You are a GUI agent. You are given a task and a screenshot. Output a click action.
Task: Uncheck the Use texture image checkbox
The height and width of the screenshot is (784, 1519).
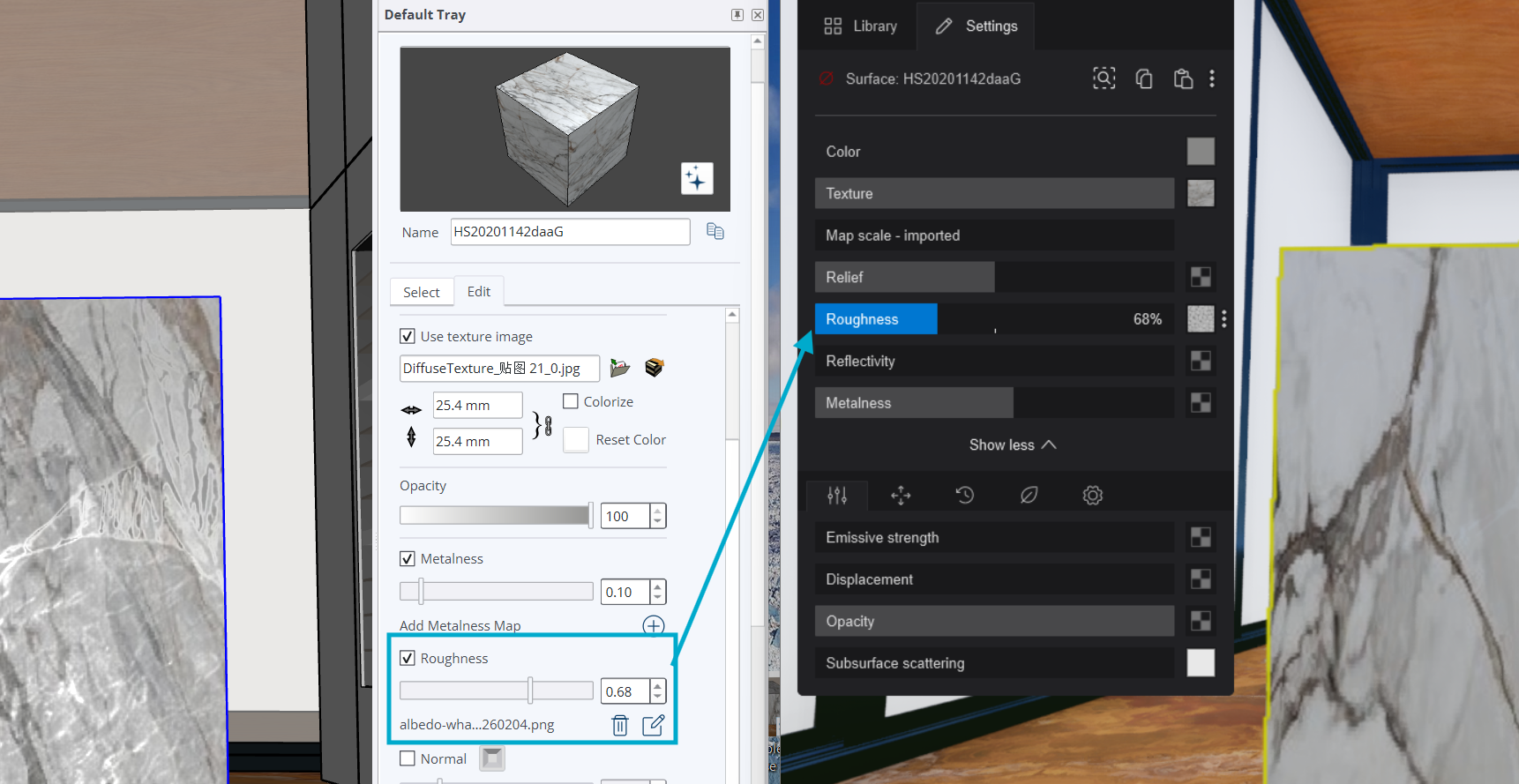pos(408,336)
